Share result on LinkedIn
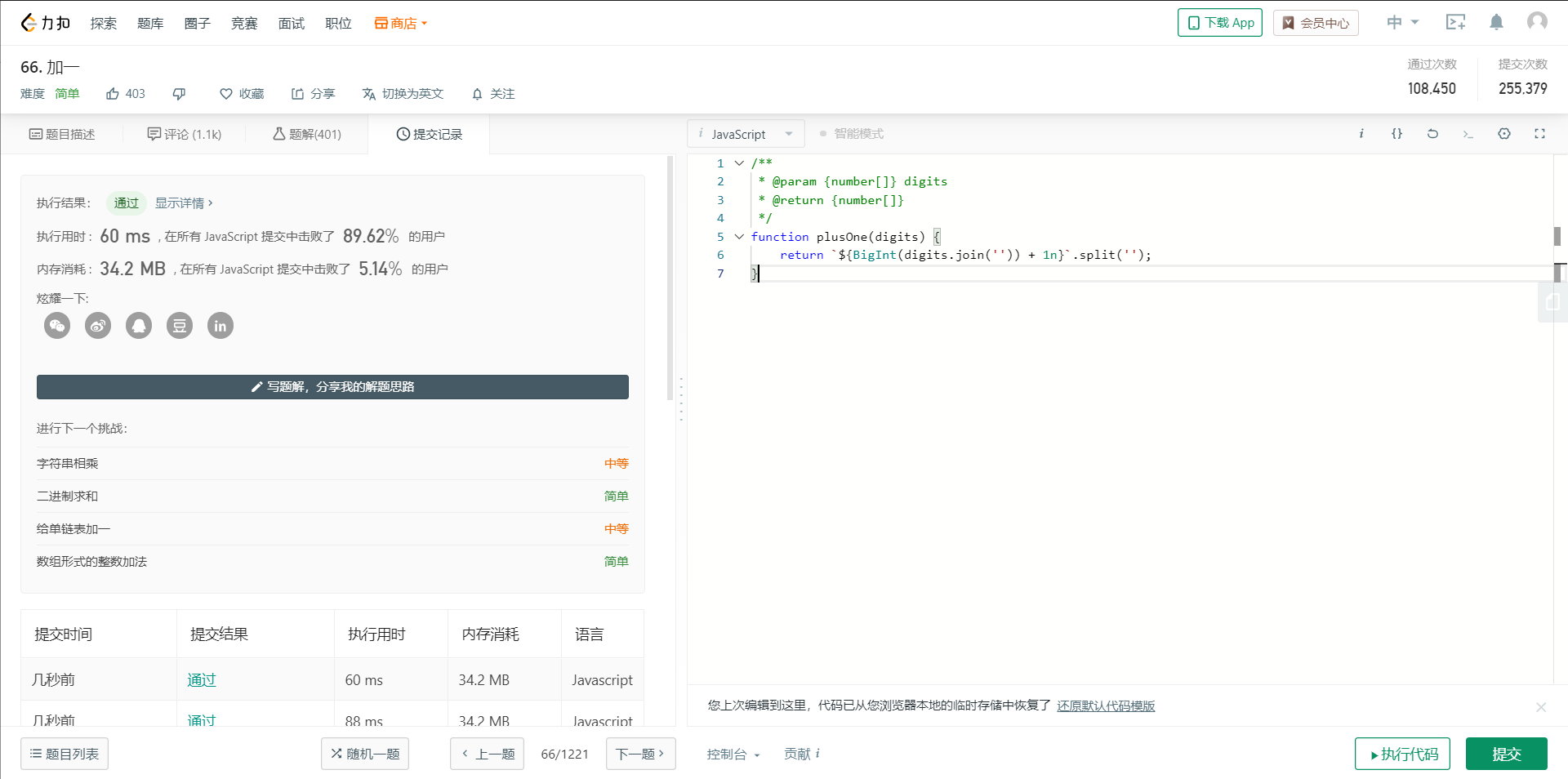This screenshot has height=779, width=1568. [x=220, y=326]
